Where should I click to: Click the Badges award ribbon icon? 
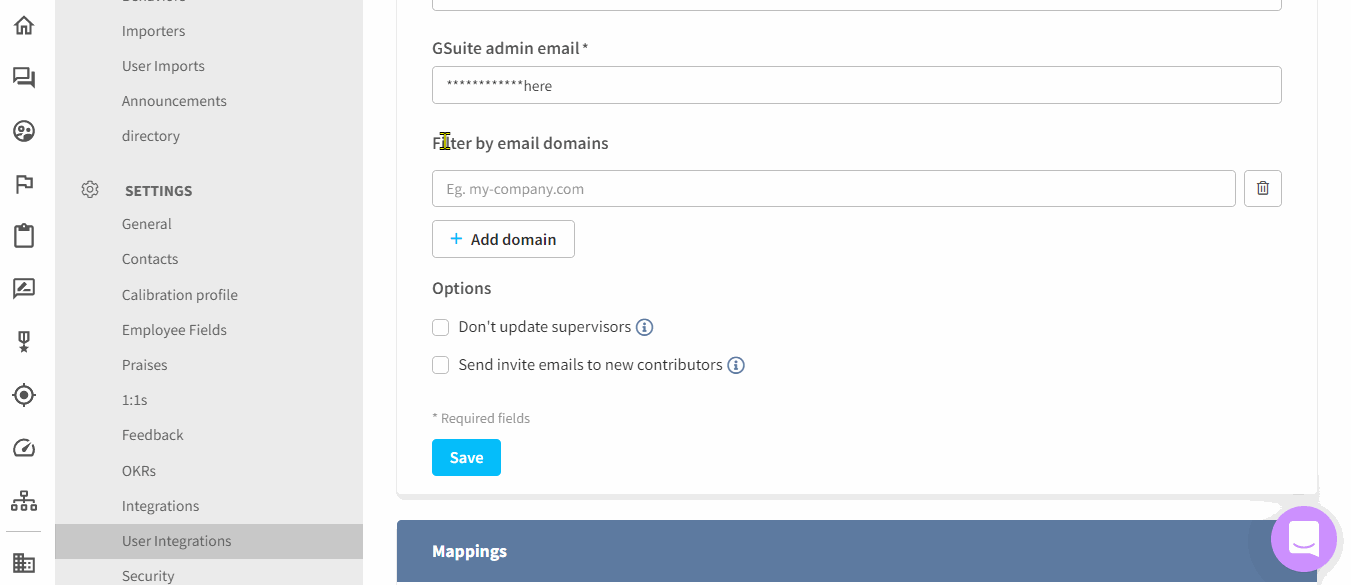tap(23, 341)
